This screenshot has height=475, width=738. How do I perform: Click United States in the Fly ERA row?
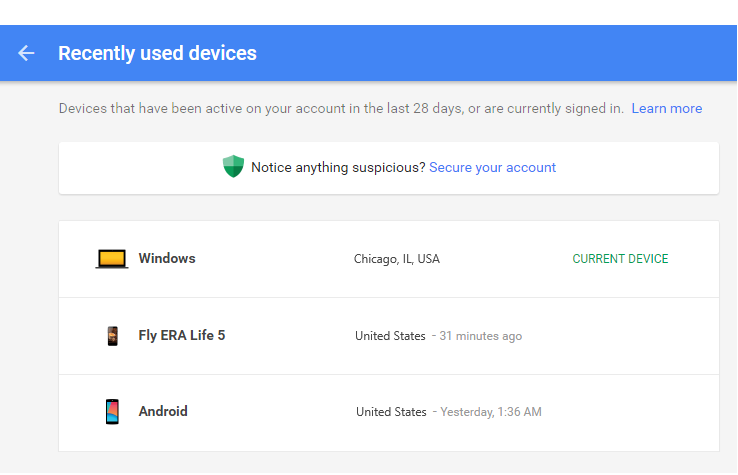(x=390, y=336)
